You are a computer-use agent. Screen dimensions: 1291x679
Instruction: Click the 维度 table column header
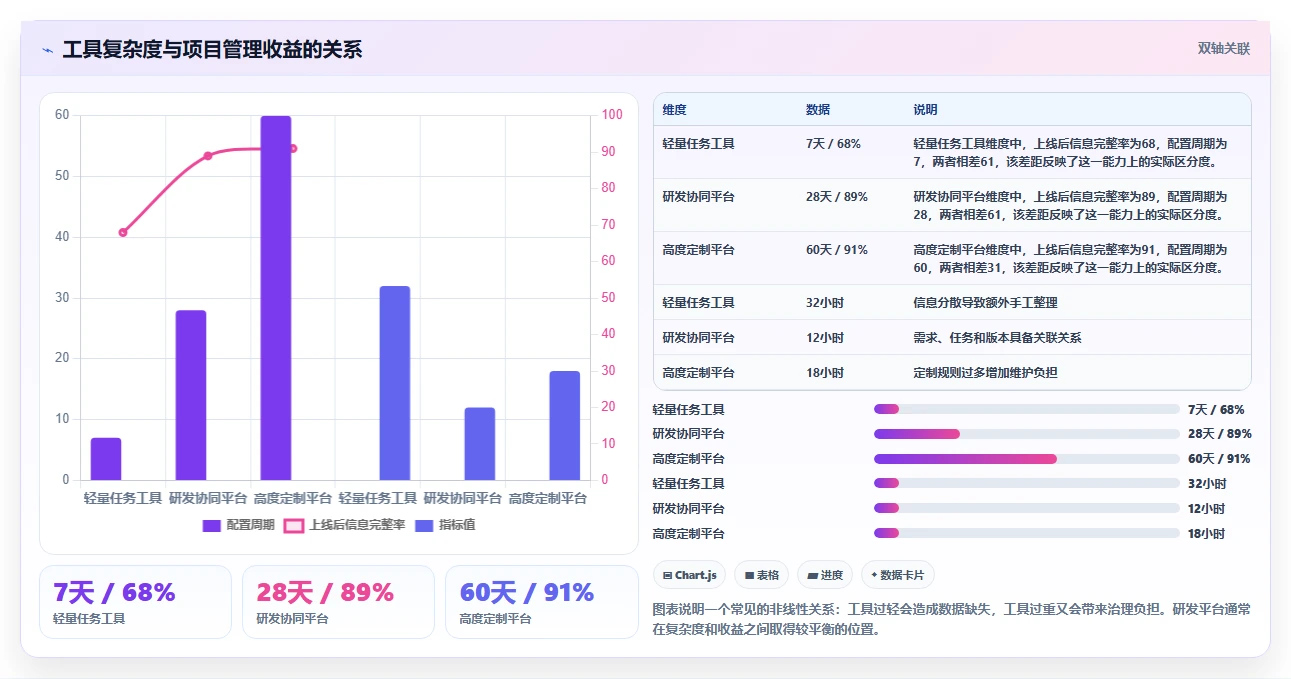pos(674,110)
